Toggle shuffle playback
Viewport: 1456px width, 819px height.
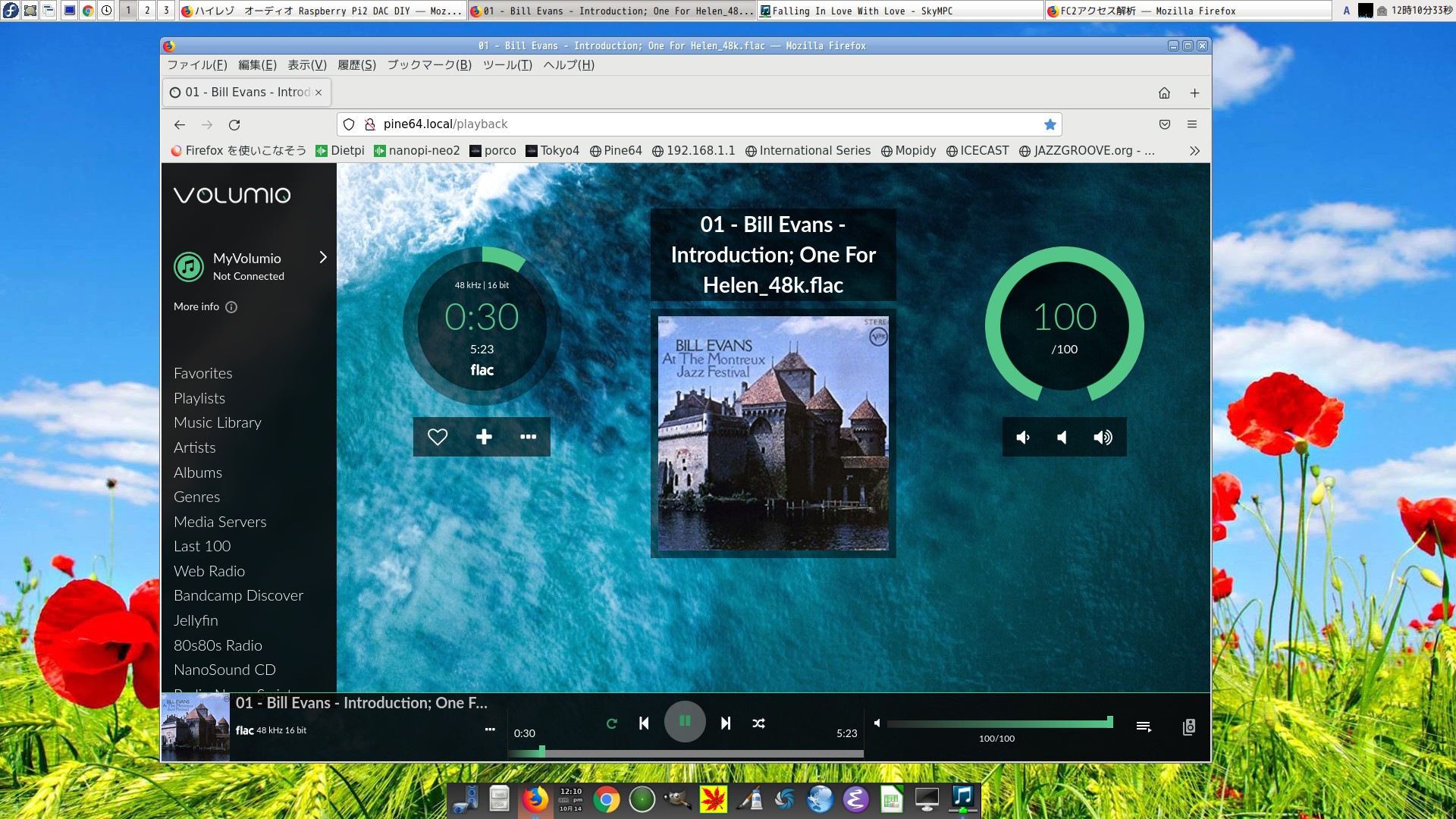click(758, 723)
